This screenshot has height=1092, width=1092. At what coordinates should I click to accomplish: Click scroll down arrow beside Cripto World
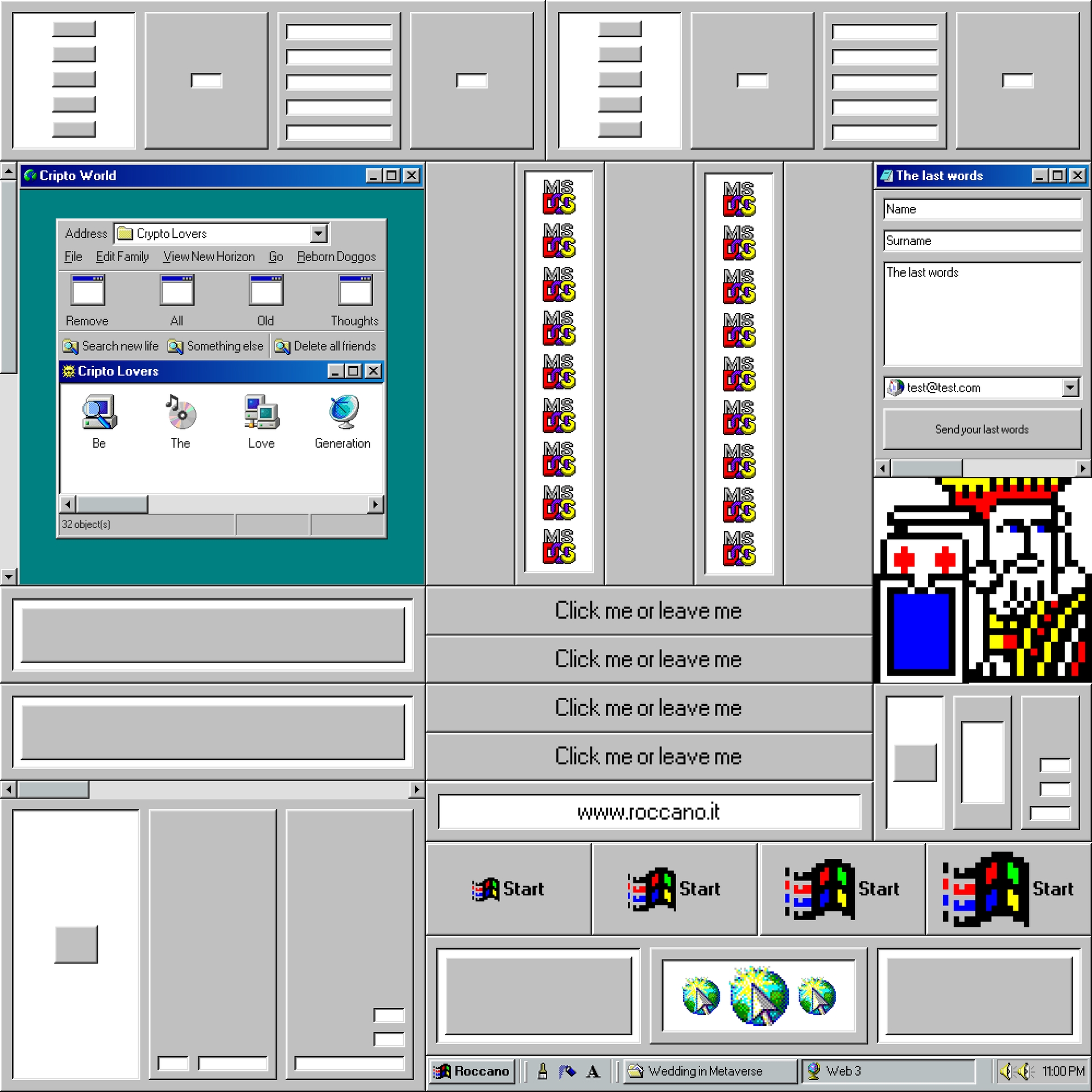click(9, 576)
